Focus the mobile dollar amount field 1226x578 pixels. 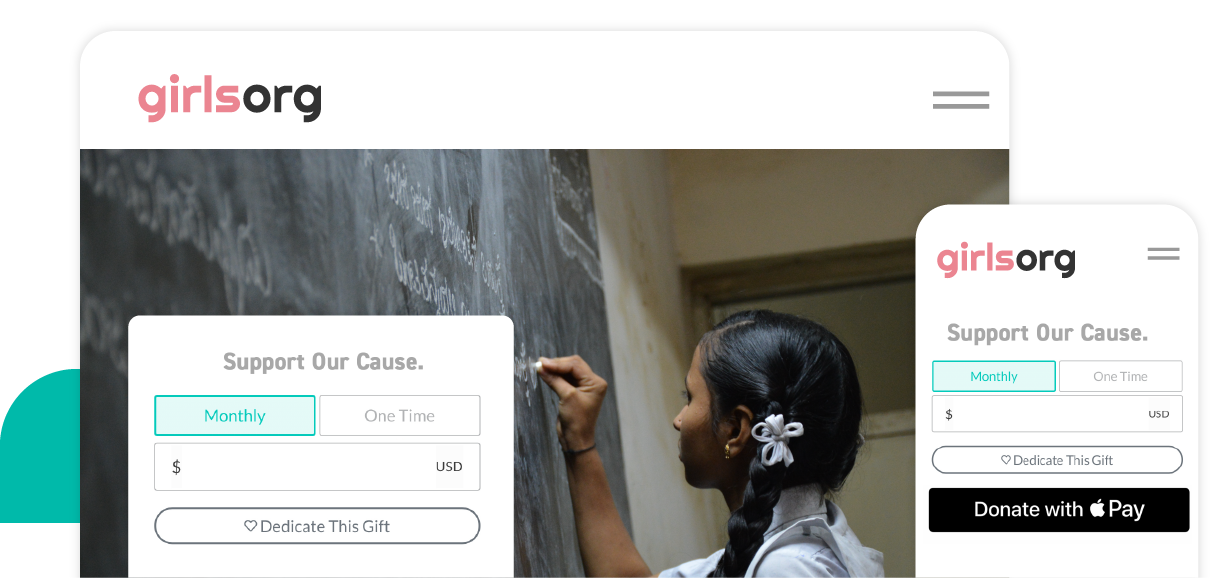pyautogui.click(x=1057, y=414)
